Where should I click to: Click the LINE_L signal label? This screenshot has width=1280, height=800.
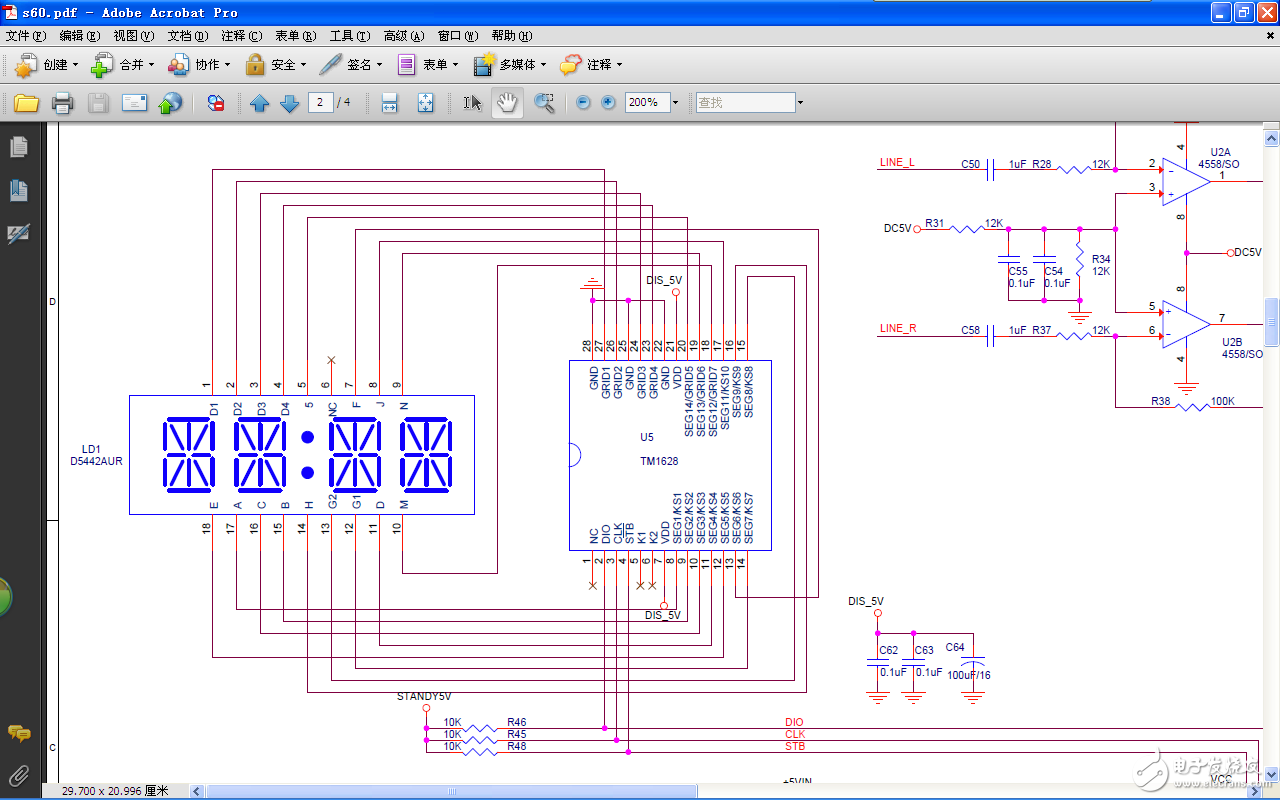[x=897, y=162]
